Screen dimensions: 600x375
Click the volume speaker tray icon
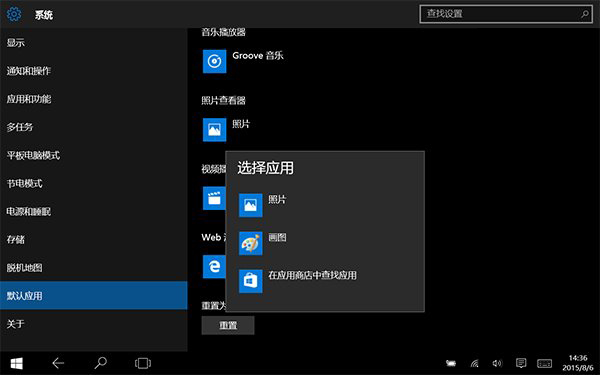point(497,363)
